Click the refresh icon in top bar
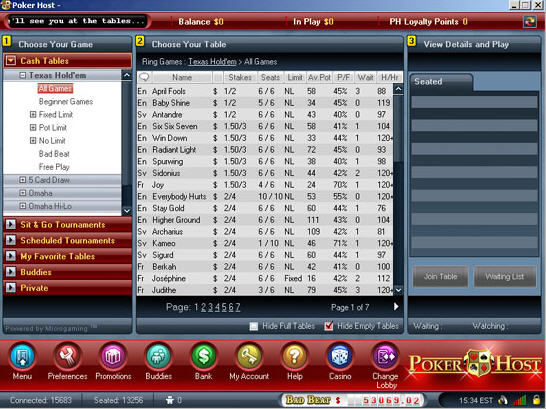 [530, 22]
